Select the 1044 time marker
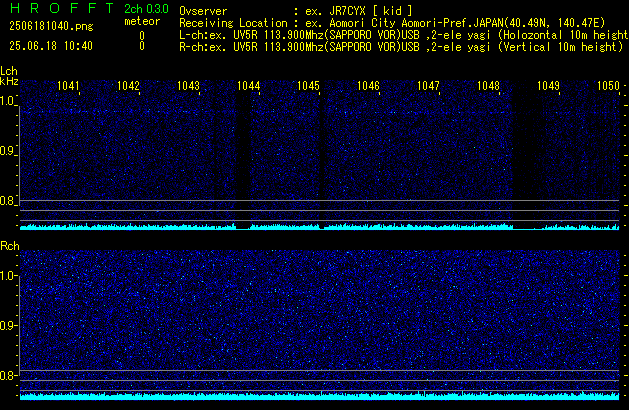629x410 pixels. click(x=248, y=86)
